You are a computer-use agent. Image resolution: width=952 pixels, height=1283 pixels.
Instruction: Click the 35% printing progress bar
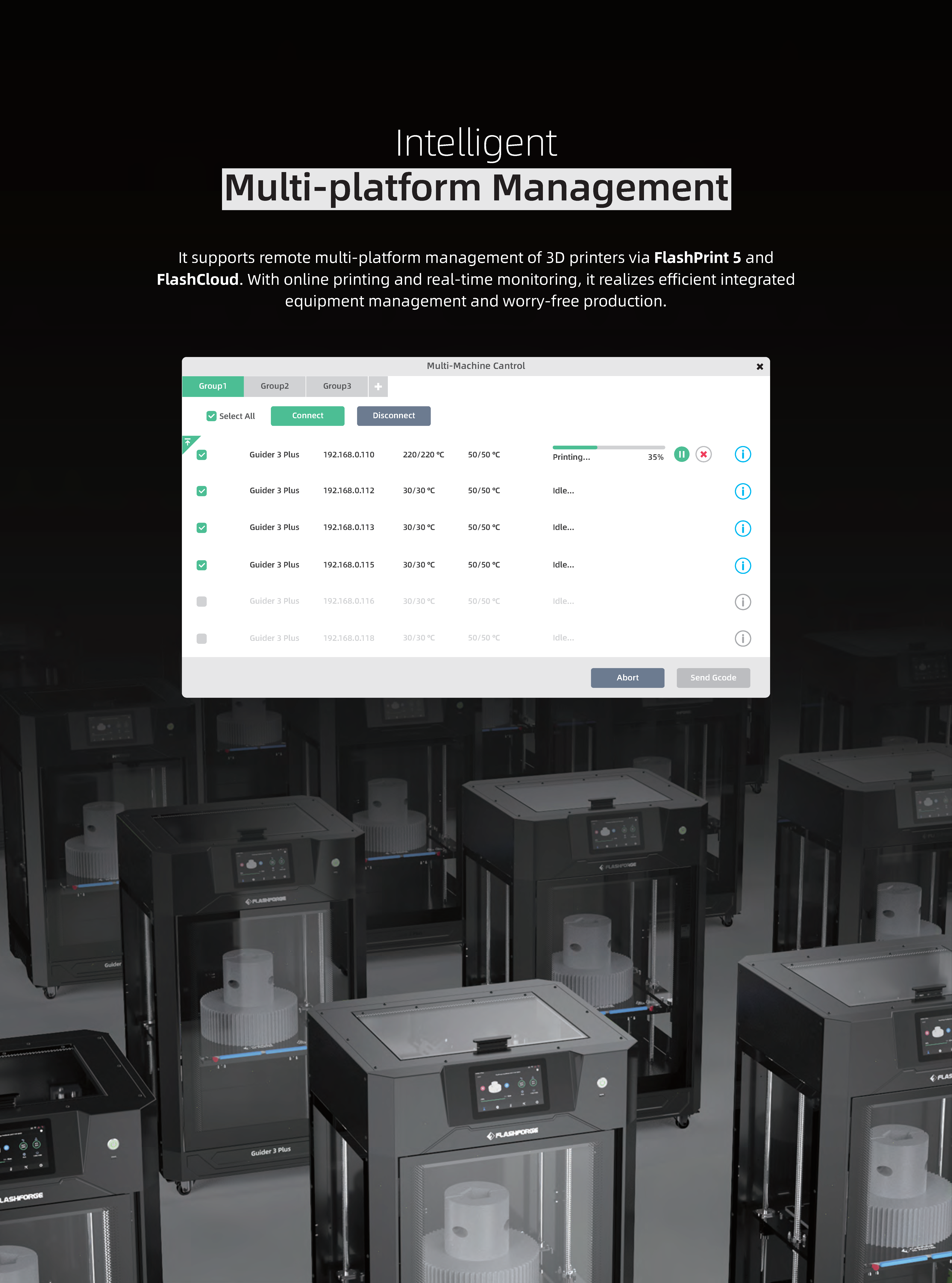pos(609,447)
